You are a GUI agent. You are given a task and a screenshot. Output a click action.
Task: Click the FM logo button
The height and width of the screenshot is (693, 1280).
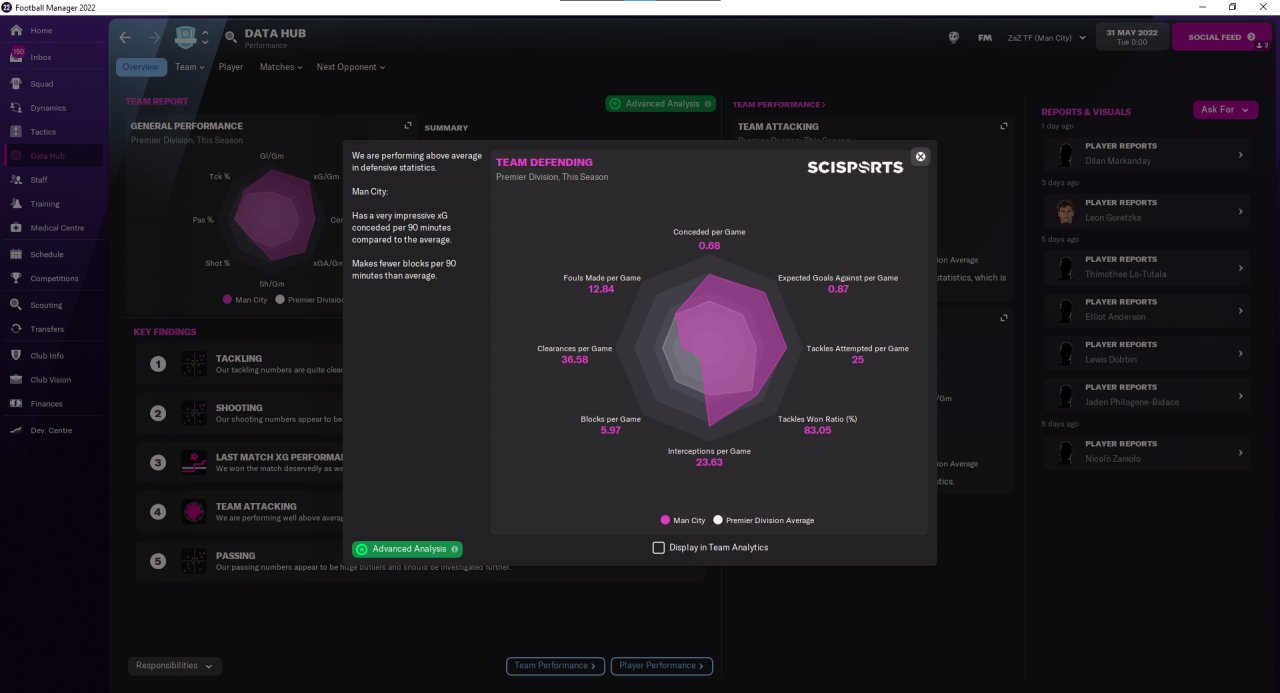click(x=985, y=38)
